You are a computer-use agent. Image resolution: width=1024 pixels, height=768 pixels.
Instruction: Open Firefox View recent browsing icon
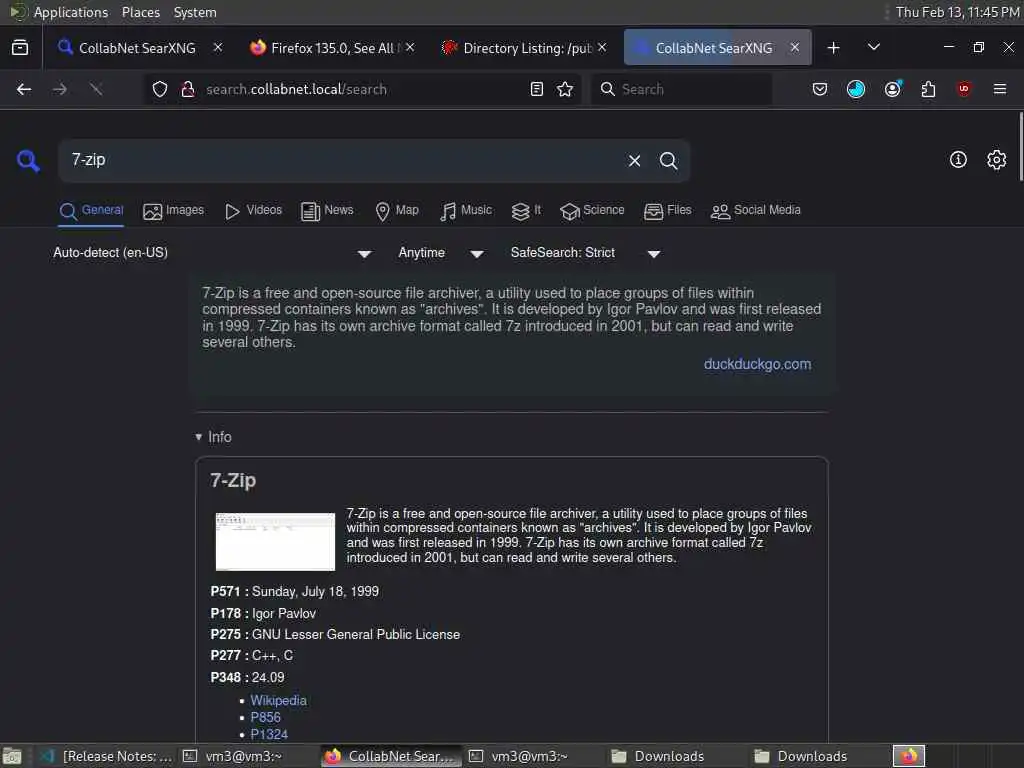click(x=20, y=48)
